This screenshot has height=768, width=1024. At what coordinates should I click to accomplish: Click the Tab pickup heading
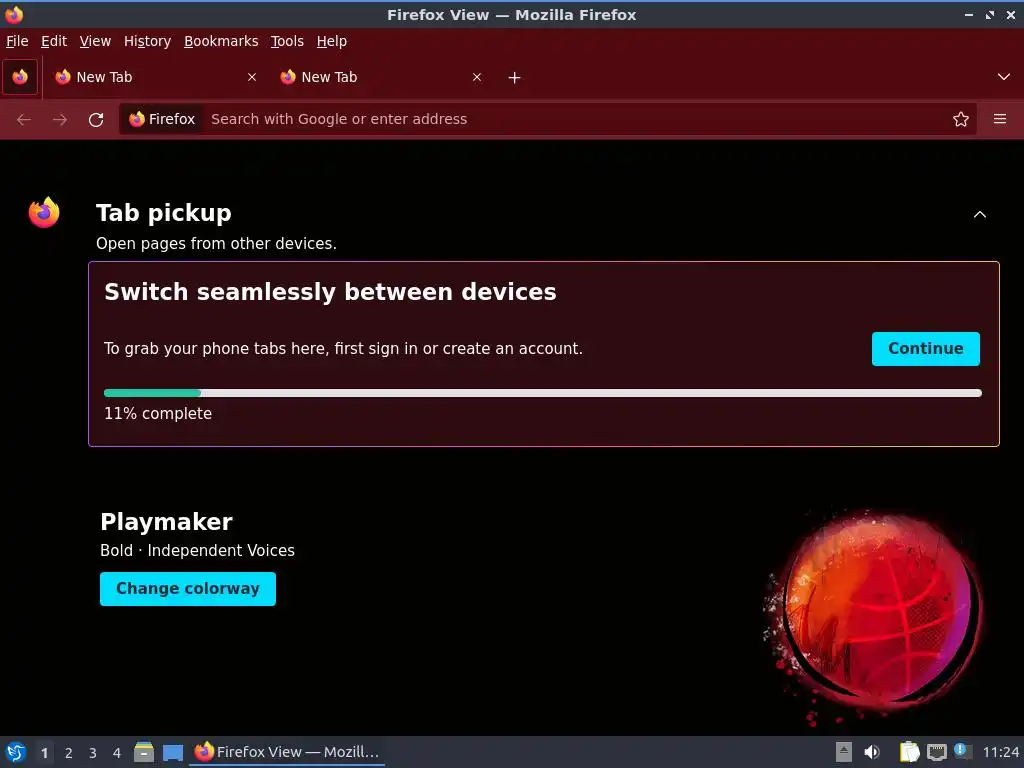164,214
